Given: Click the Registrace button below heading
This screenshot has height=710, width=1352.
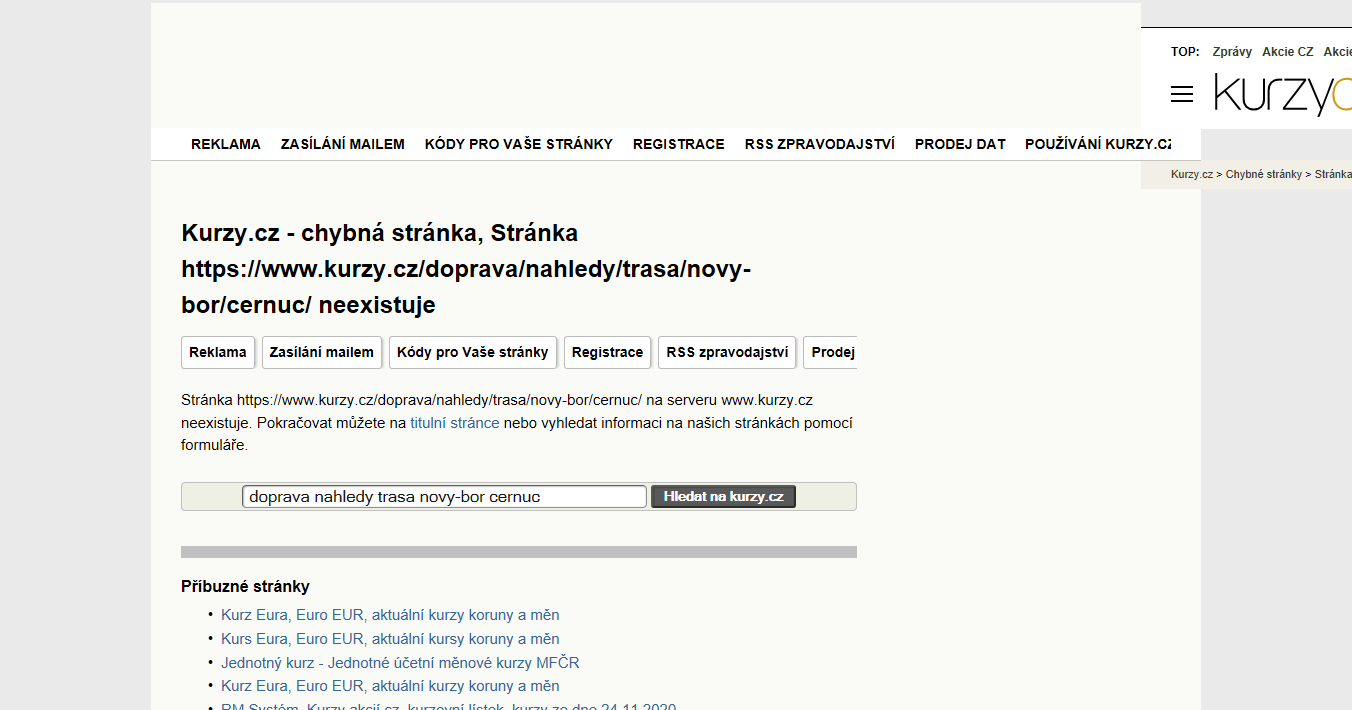Looking at the screenshot, I should point(608,352).
